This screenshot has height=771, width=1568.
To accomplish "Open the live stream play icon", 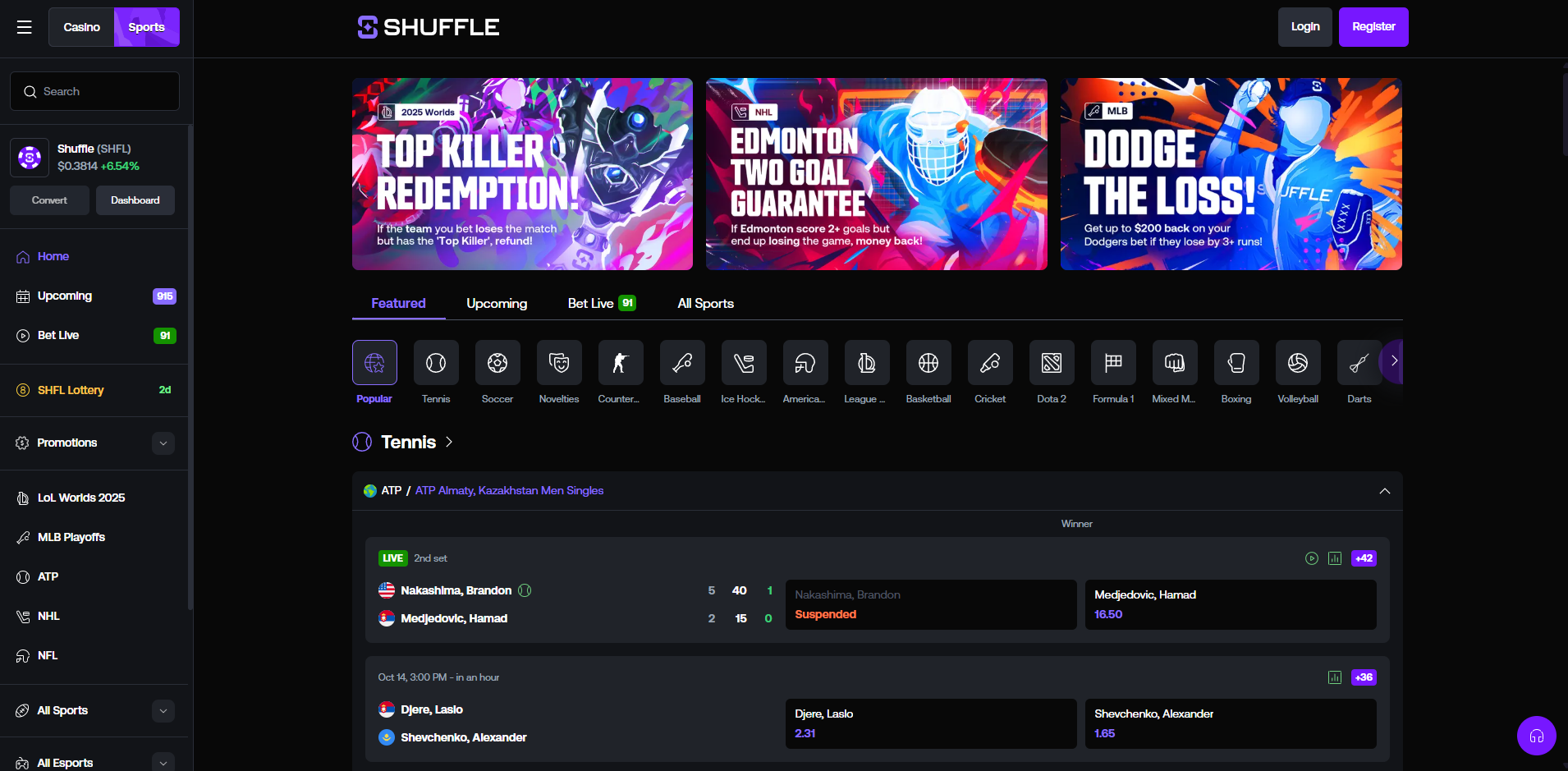I will pos(1311,558).
